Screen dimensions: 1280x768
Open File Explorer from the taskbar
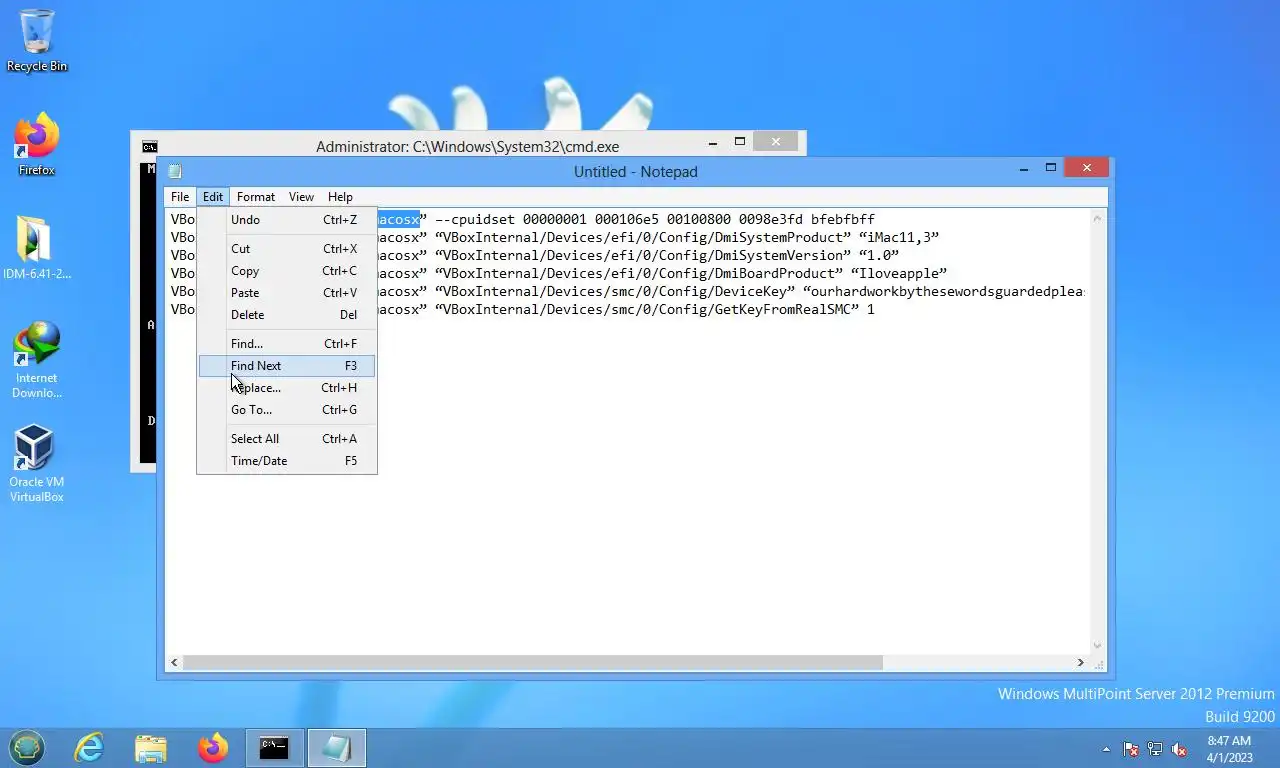point(151,748)
